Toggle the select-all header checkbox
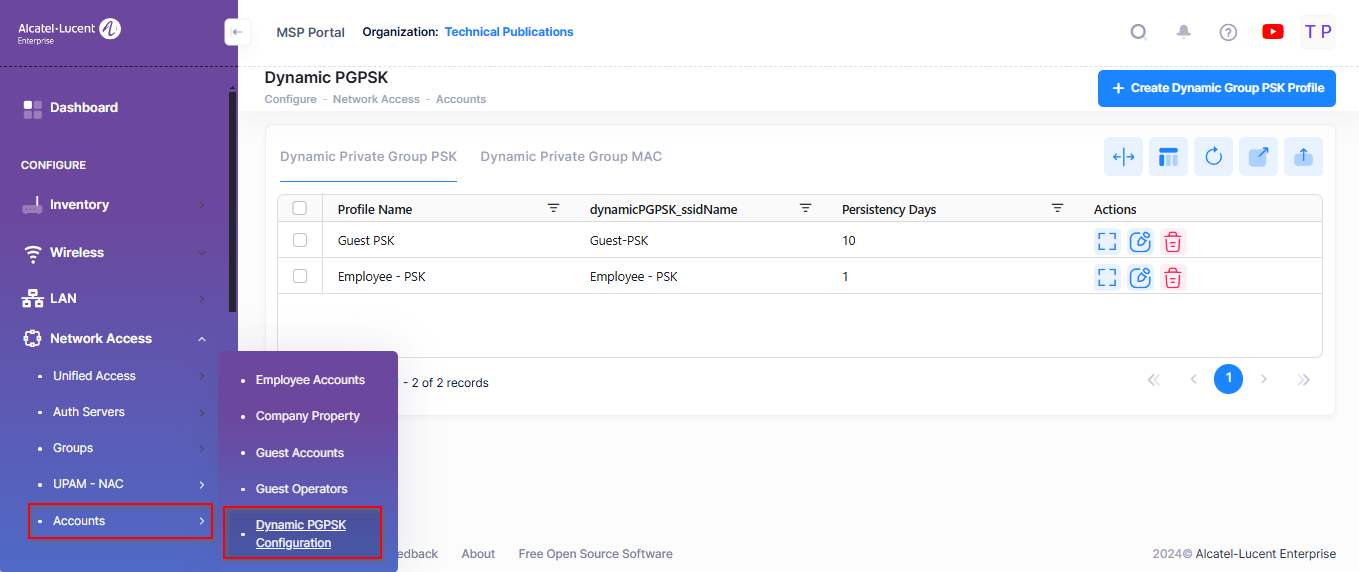The image size is (1359, 572). coord(300,209)
